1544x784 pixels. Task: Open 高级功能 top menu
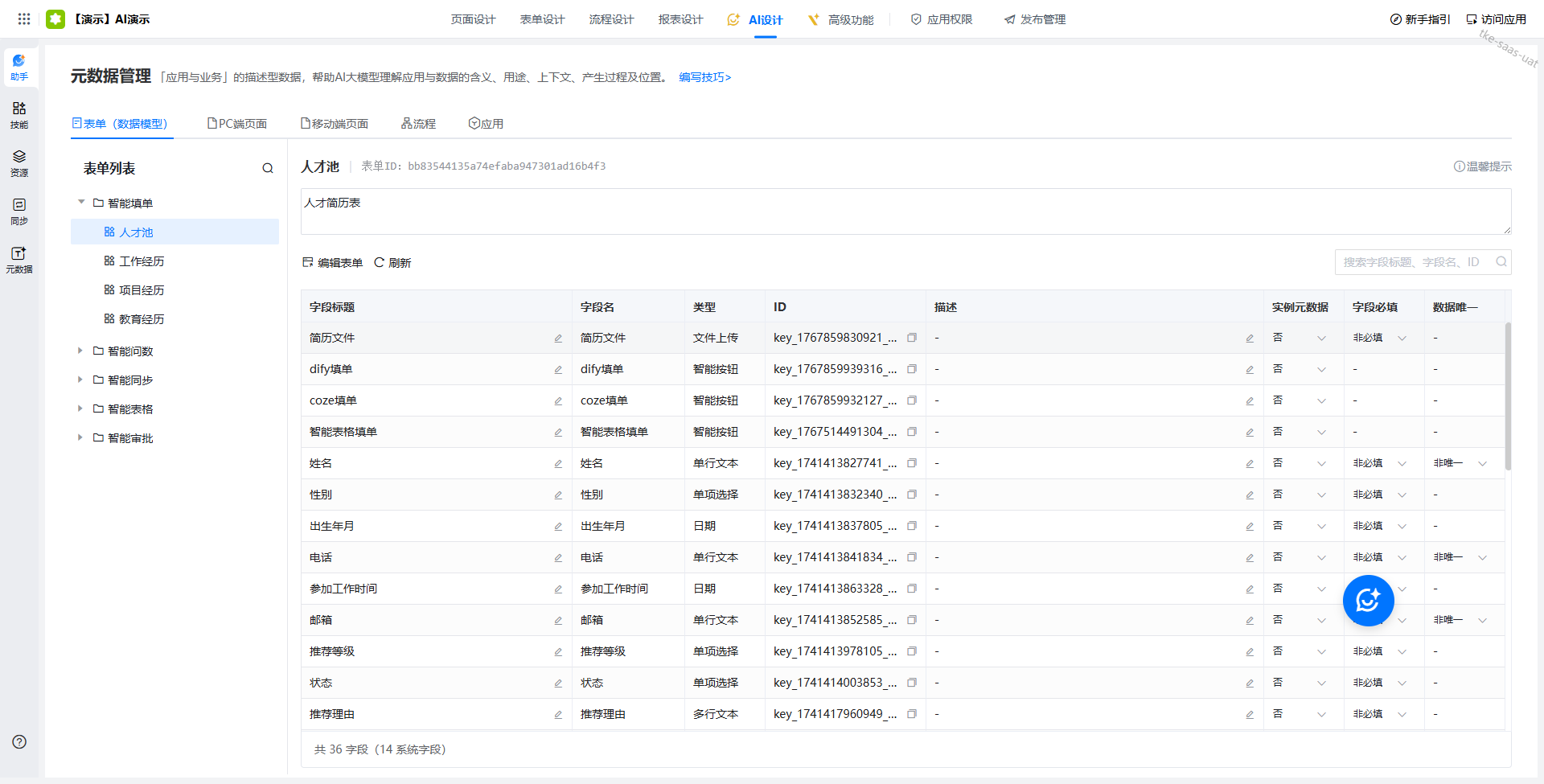coord(841,19)
